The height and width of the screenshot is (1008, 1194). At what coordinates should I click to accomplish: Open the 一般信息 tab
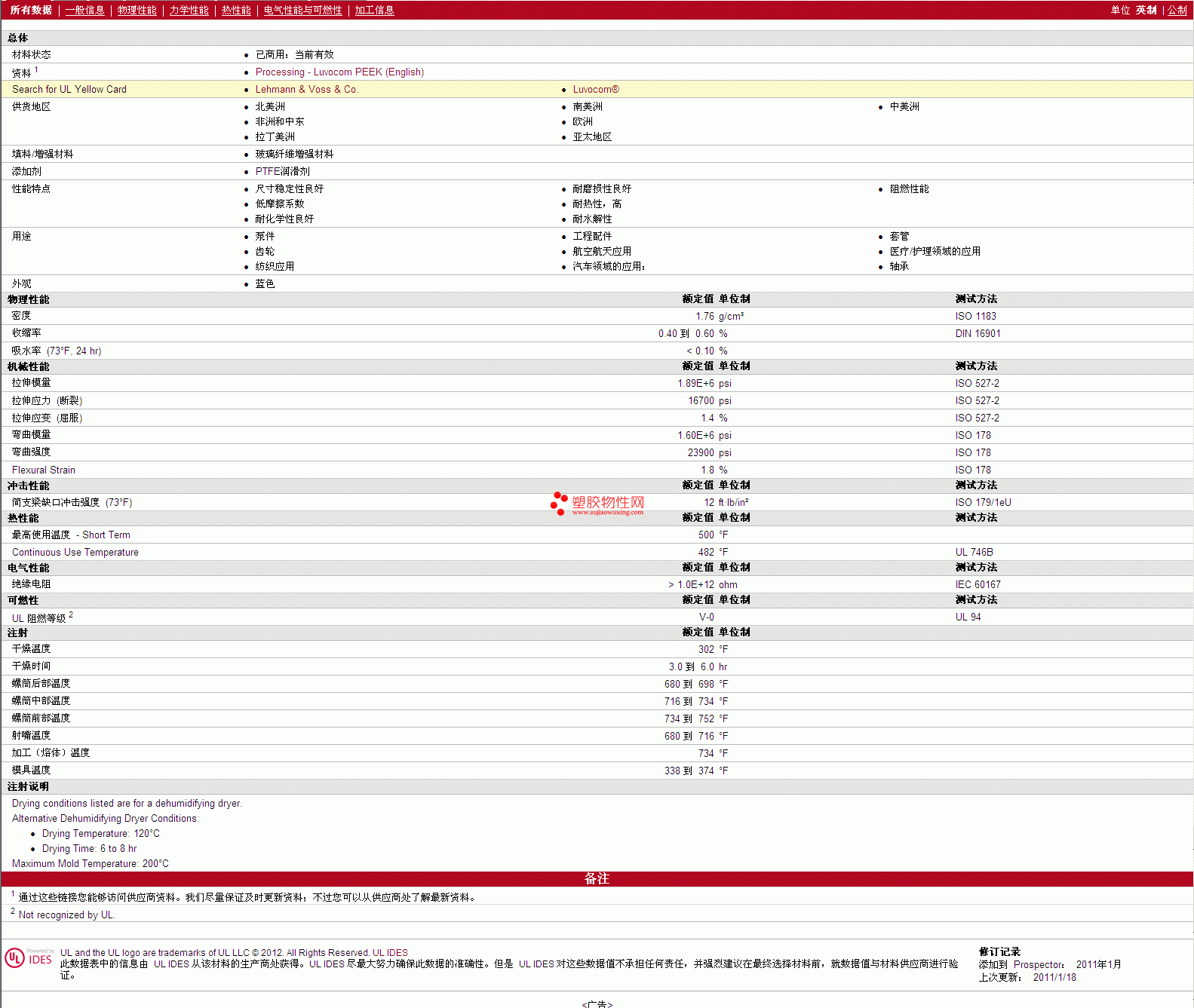pyautogui.click(x=84, y=10)
